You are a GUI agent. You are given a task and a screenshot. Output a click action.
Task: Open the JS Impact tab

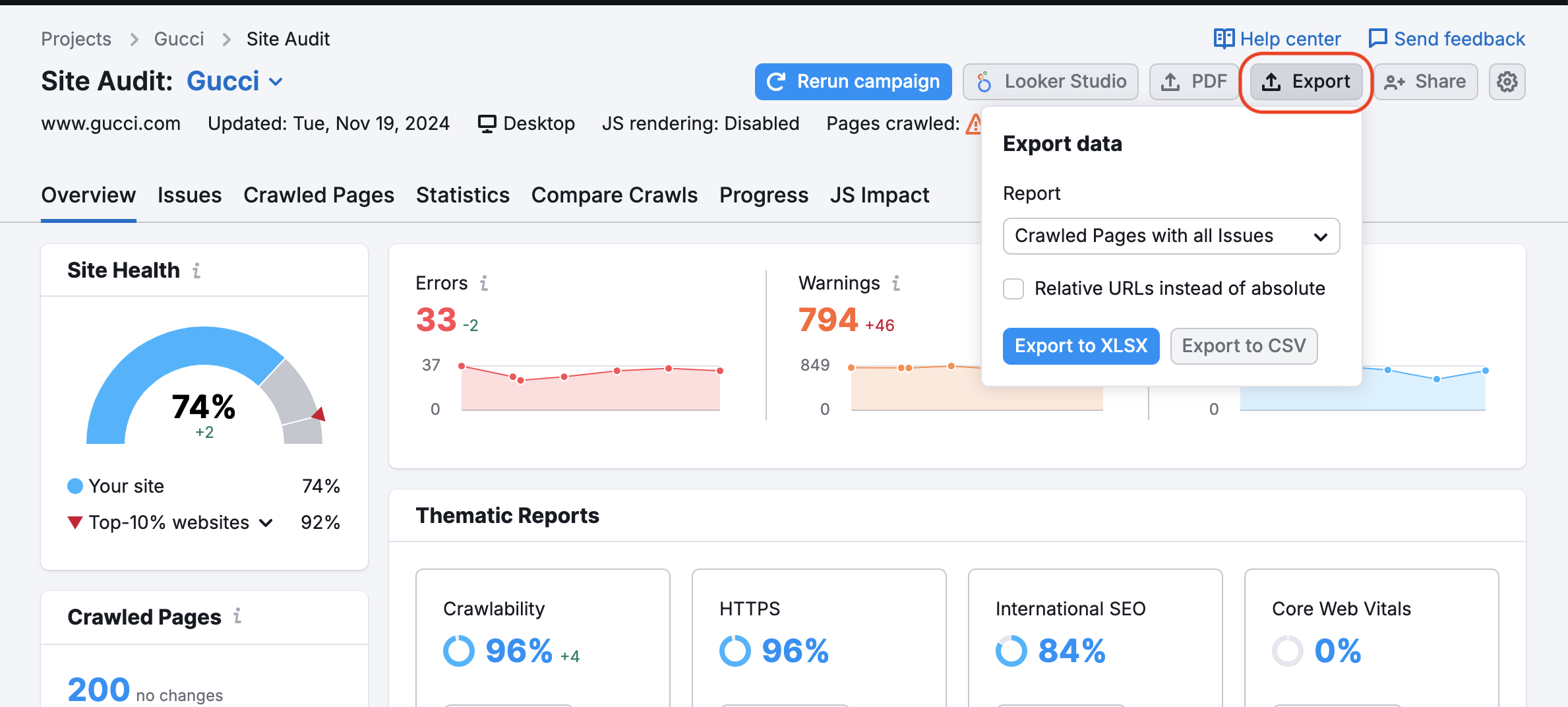click(880, 195)
